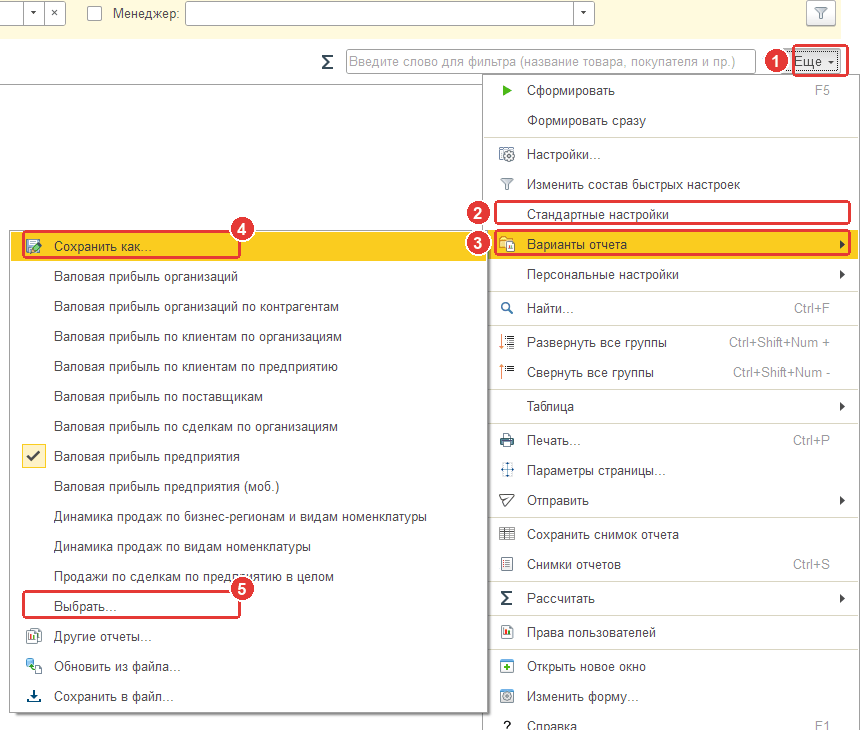Click the Сохранить в файл download icon
The height and width of the screenshot is (730, 860).
point(34,697)
